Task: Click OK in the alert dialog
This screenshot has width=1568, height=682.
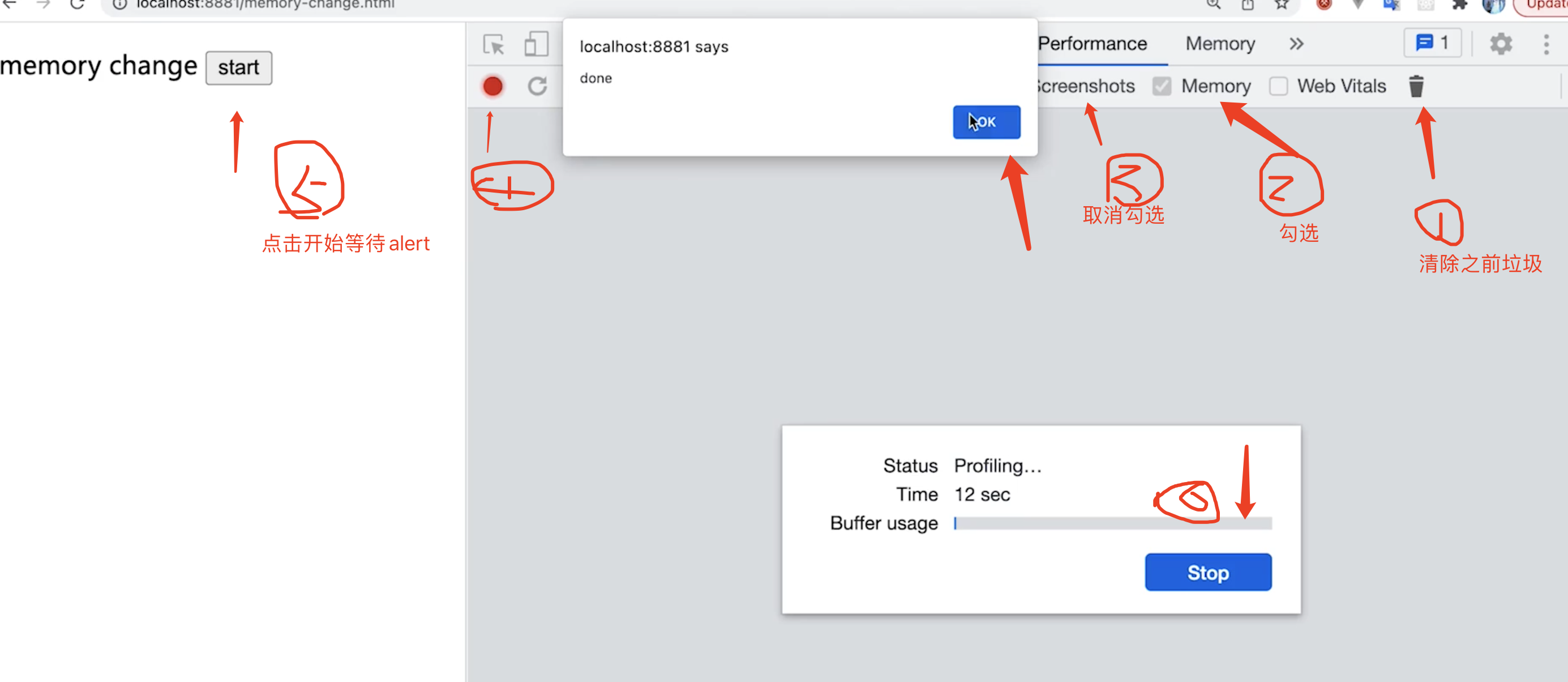Action: 986,122
